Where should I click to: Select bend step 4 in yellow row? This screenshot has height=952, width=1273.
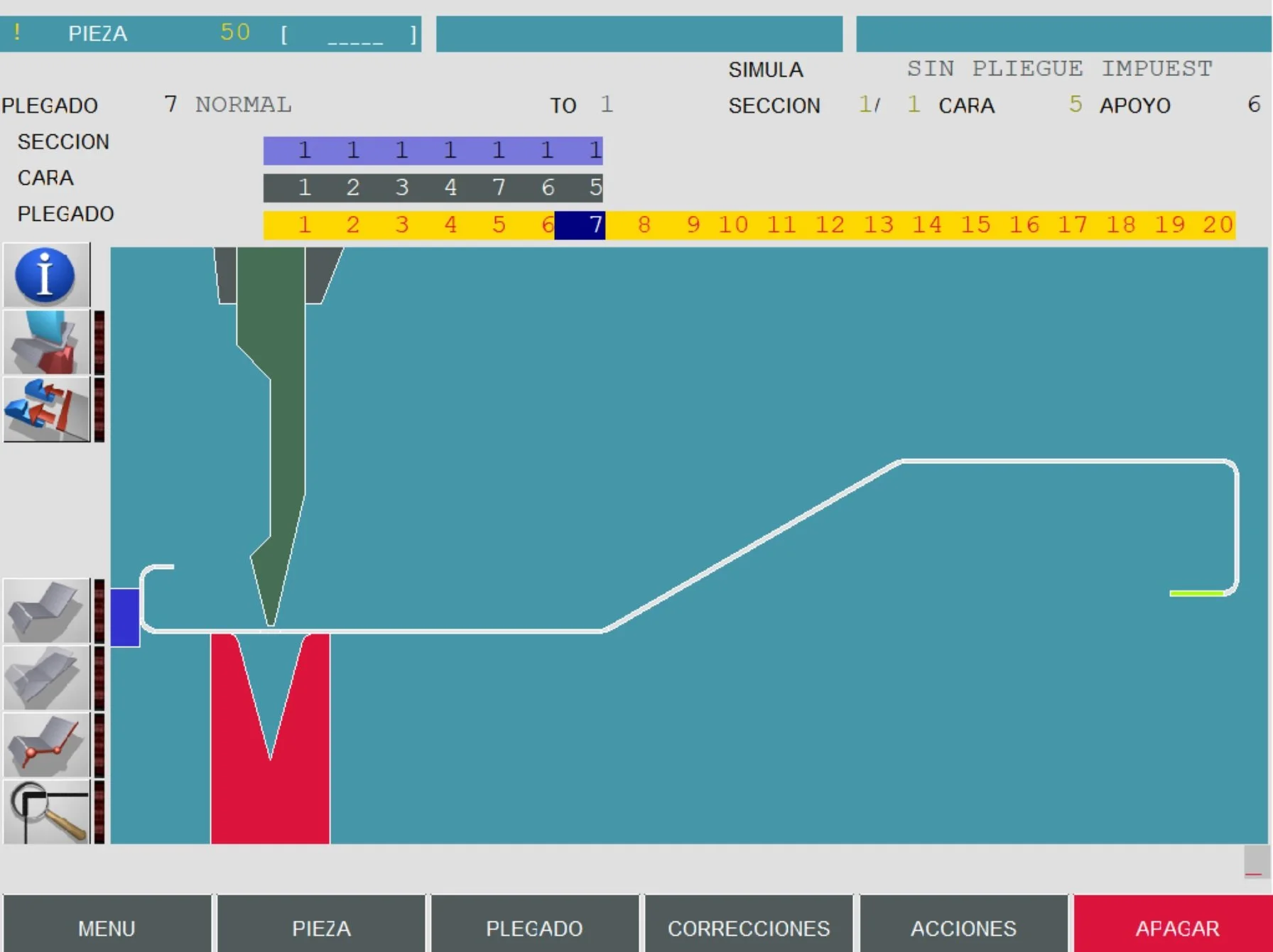(450, 225)
